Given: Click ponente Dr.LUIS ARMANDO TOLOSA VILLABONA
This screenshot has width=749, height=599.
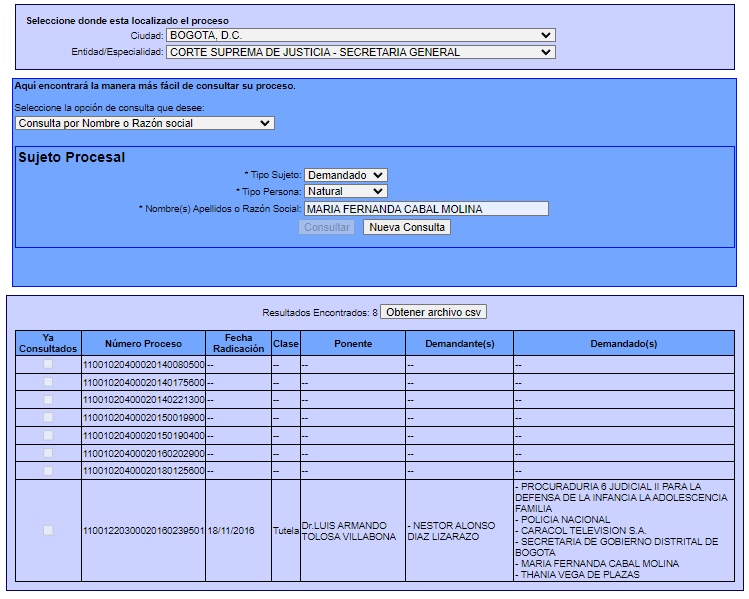Looking at the screenshot, I should (x=349, y=531).
